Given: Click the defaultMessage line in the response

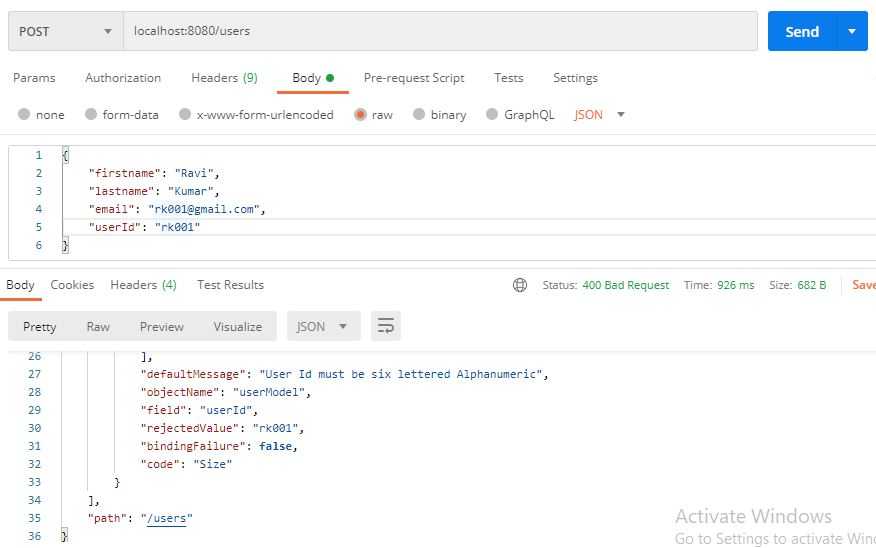Looking at the screenshot, I should coord(344,374).
